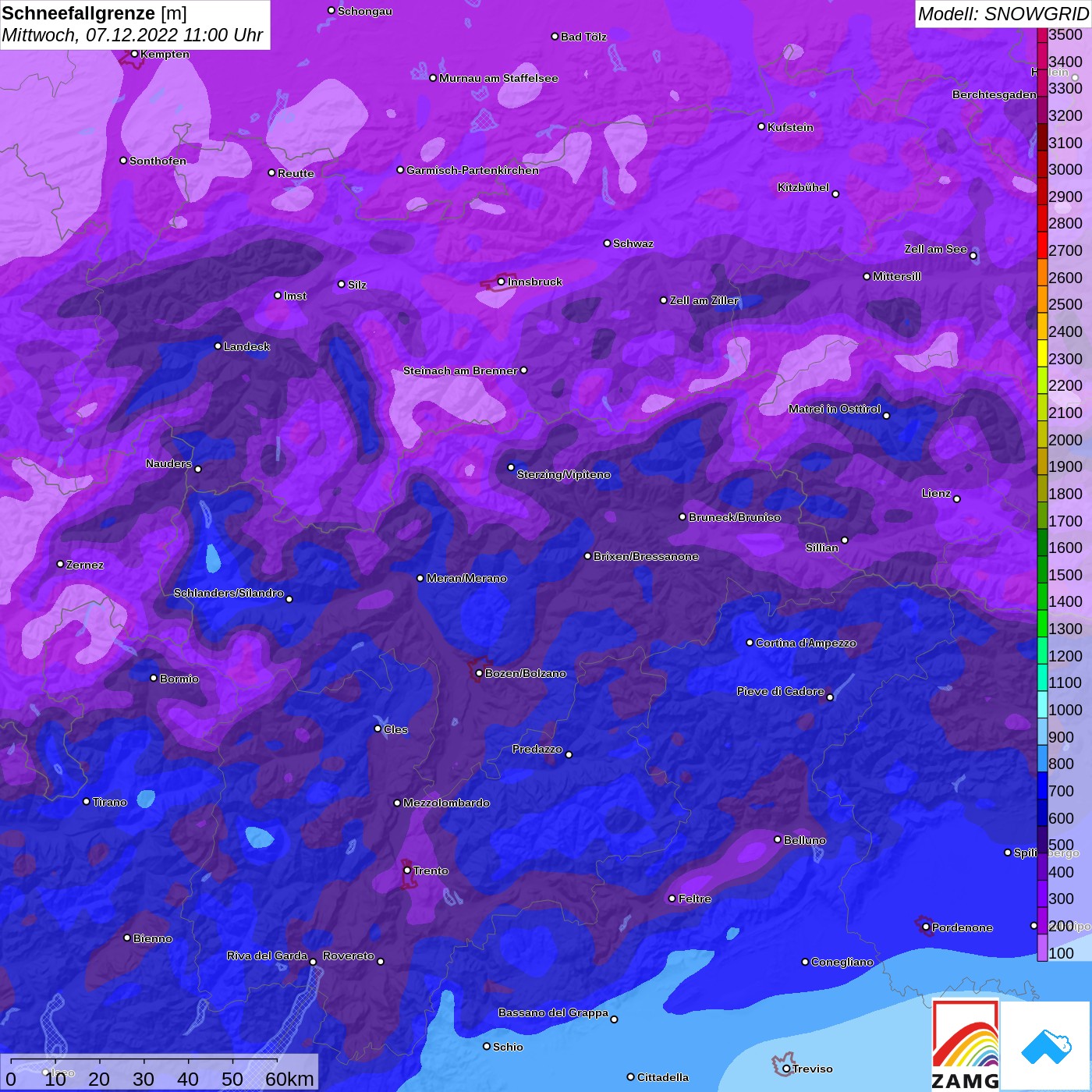Click the Mezzolombardo label

446,803
